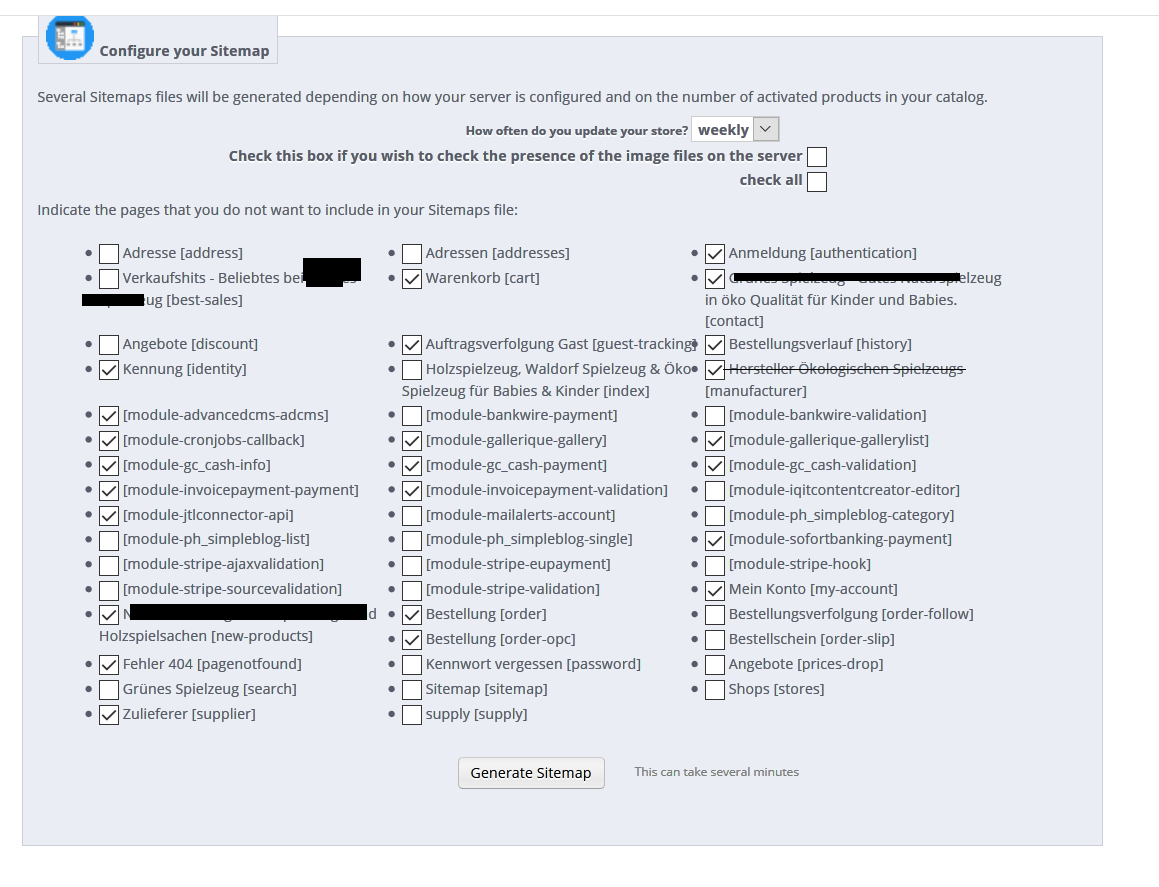Uncheck Zulieferer [supplier] checkbox
This screenshot has height=887, width=1159.
[x=109, y=715]
